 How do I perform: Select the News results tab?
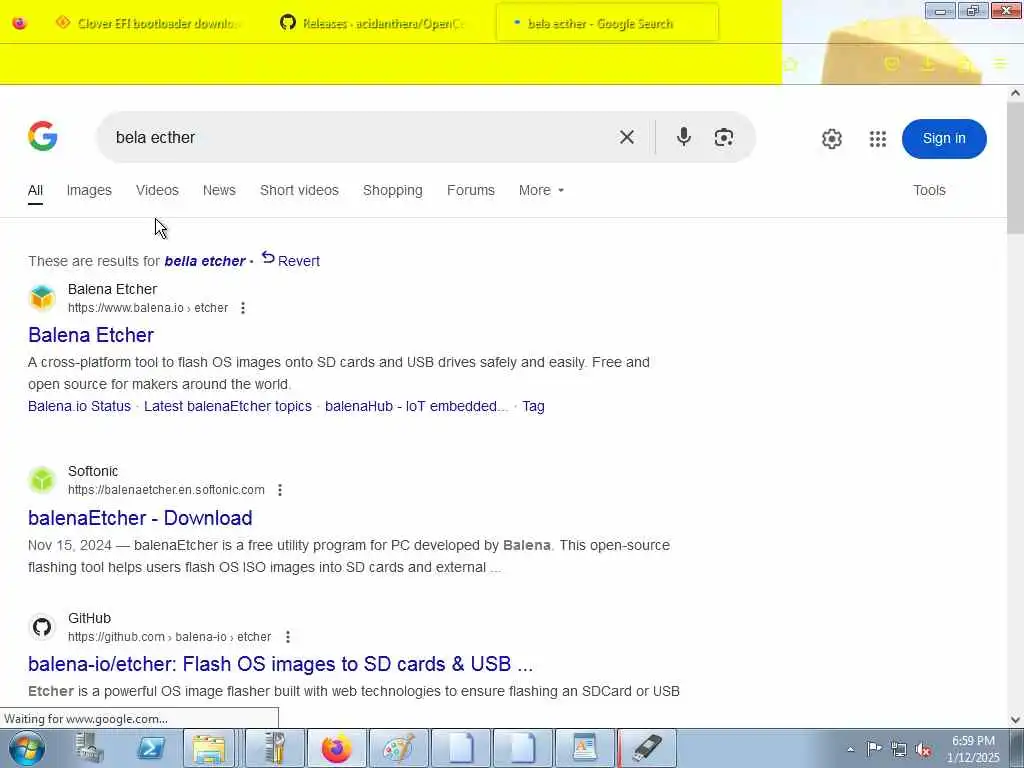[219, 190]
